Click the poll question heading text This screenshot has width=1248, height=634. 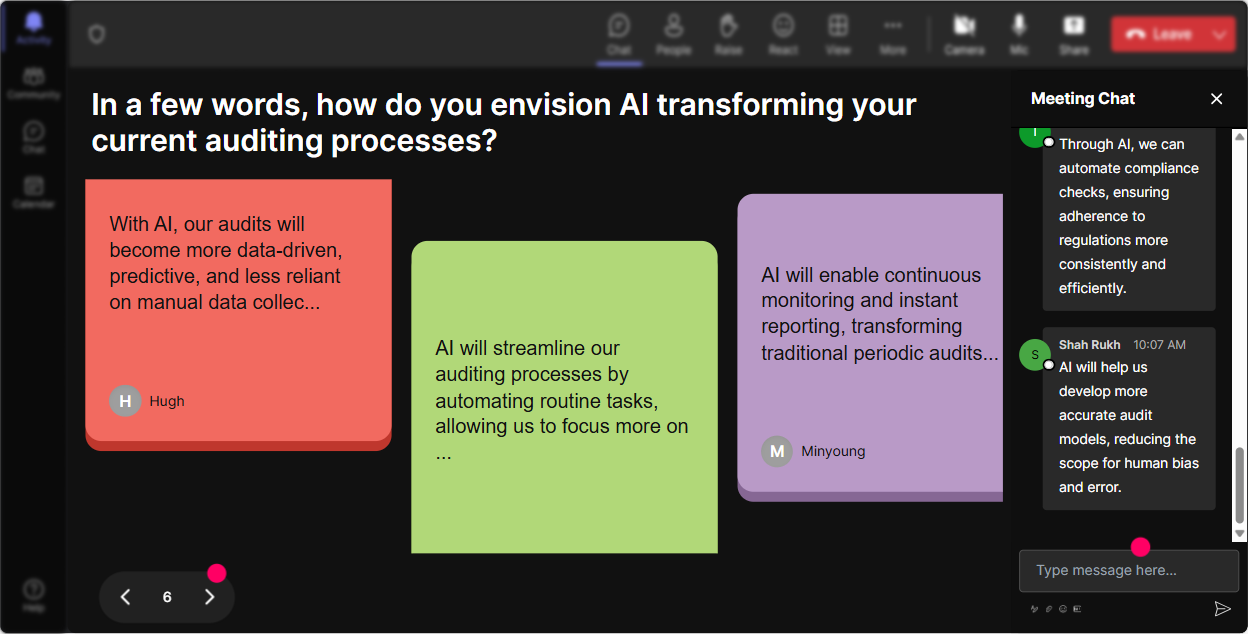click(504, 122)
